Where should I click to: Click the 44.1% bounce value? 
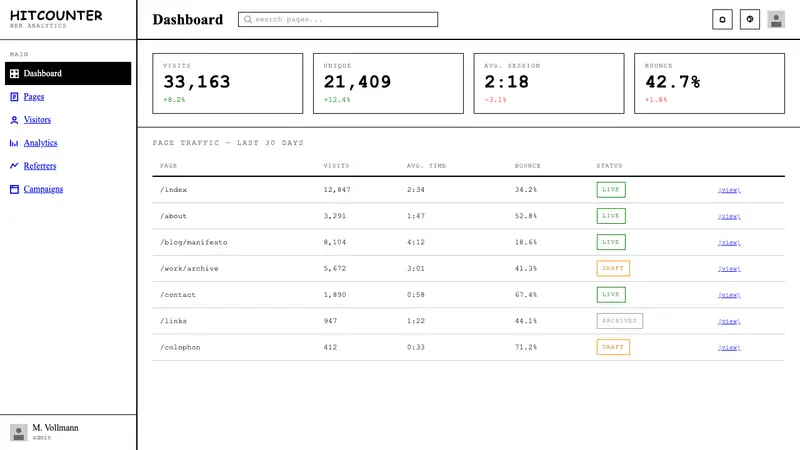click(x=526, y=321)
